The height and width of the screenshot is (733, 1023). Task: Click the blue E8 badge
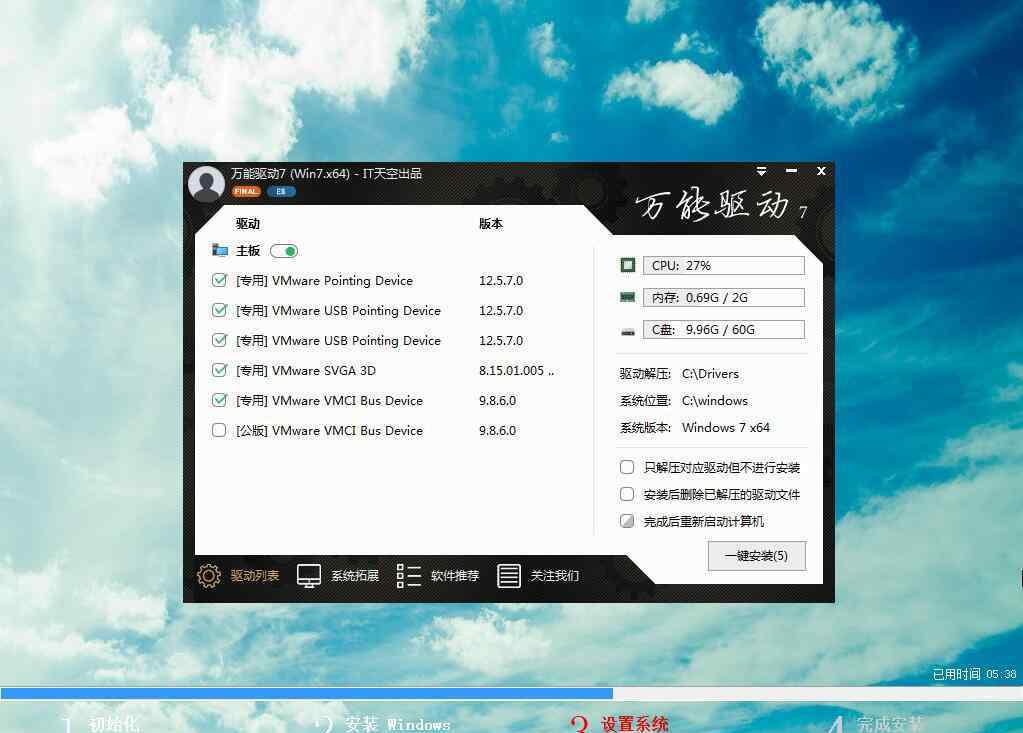pyautogui.click(x=281, y=191)
